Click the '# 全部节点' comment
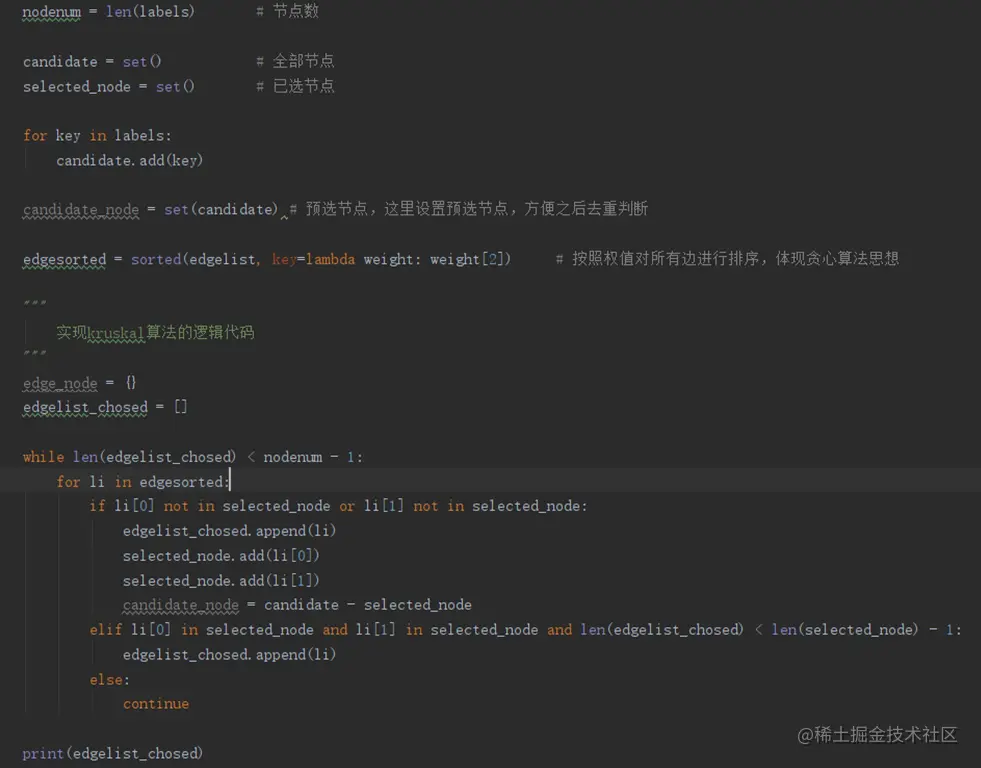The width and height of the screenshot is (981, 768). [295, 61]
